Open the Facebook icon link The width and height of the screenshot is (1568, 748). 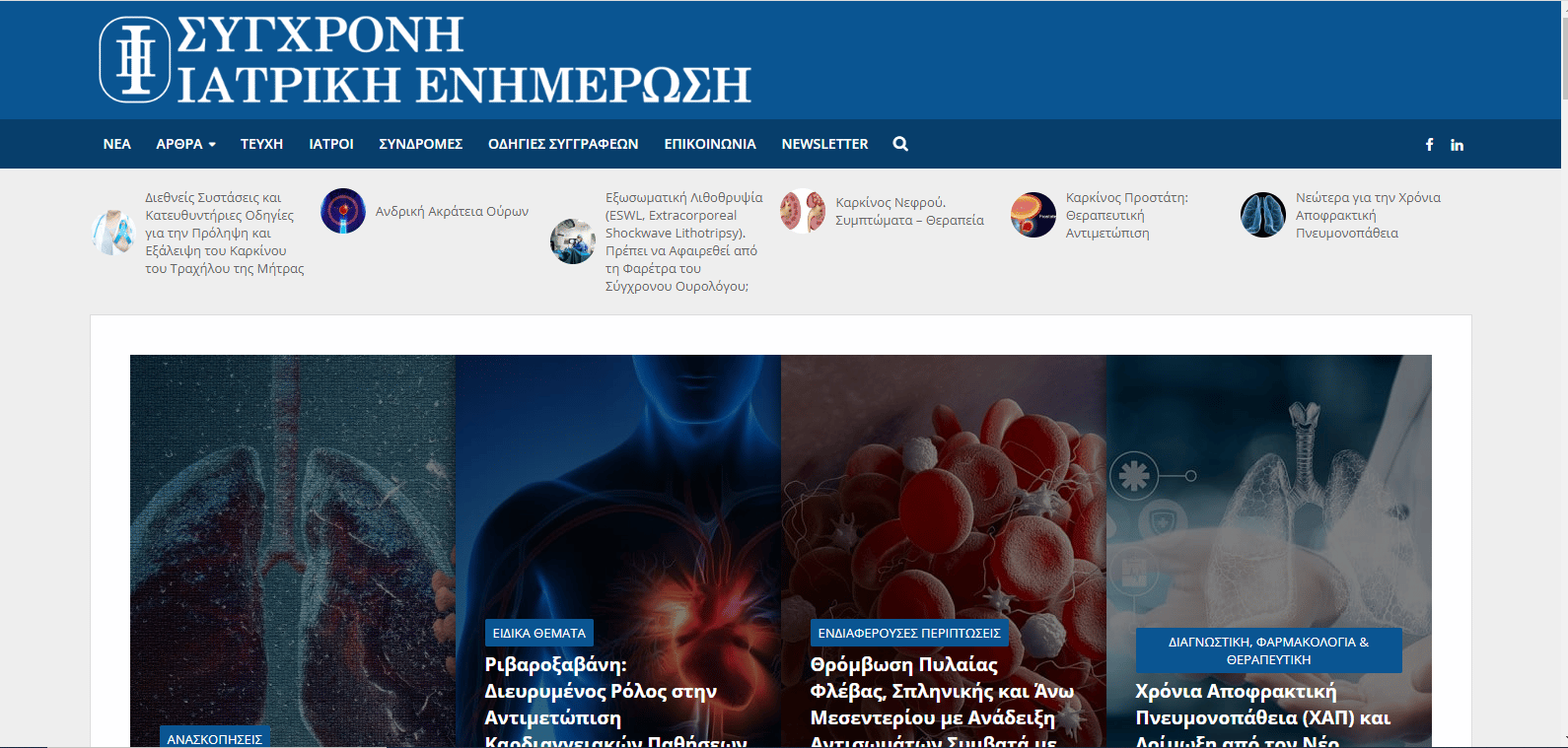pyautogui.click(x=1429, y=145)
